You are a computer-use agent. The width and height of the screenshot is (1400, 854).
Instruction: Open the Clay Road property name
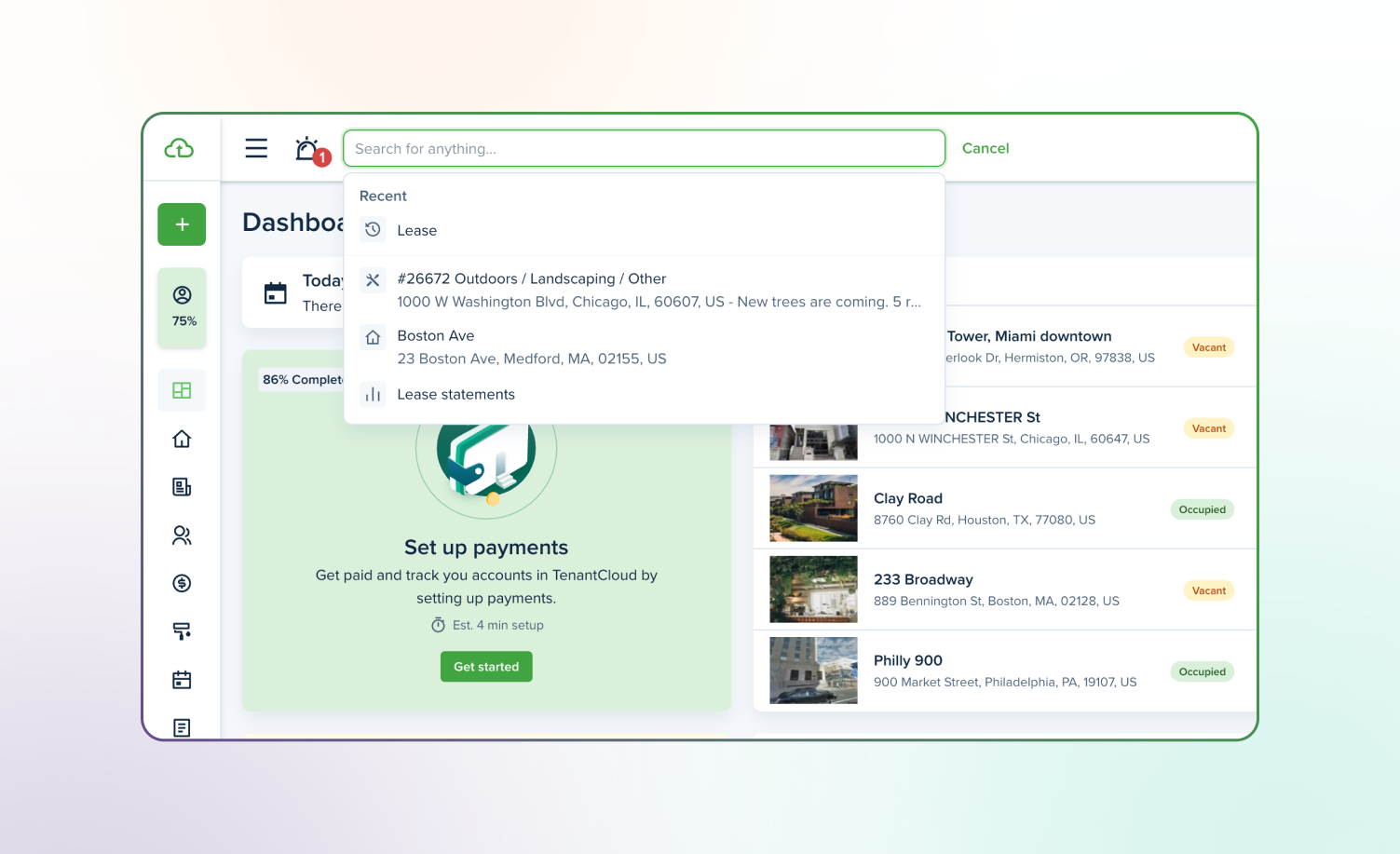coord(908,498)
